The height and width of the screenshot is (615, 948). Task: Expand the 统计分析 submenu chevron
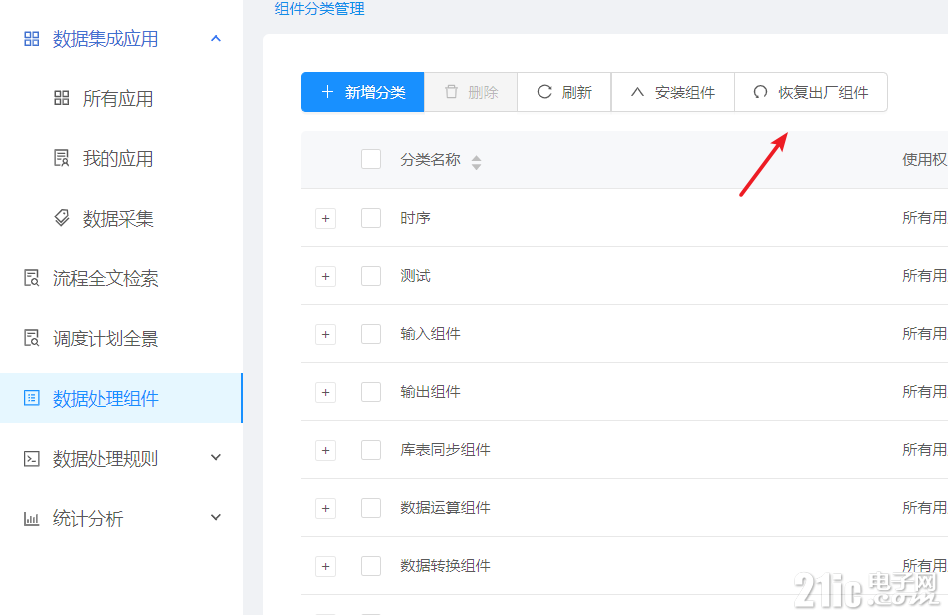click(216, 517)
